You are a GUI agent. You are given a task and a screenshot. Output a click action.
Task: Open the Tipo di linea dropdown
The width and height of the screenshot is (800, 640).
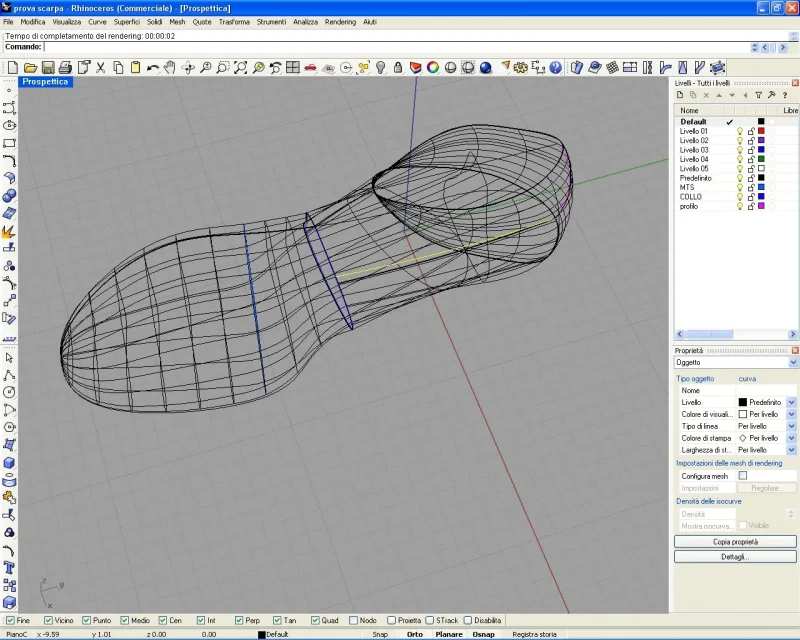point(791,426)
